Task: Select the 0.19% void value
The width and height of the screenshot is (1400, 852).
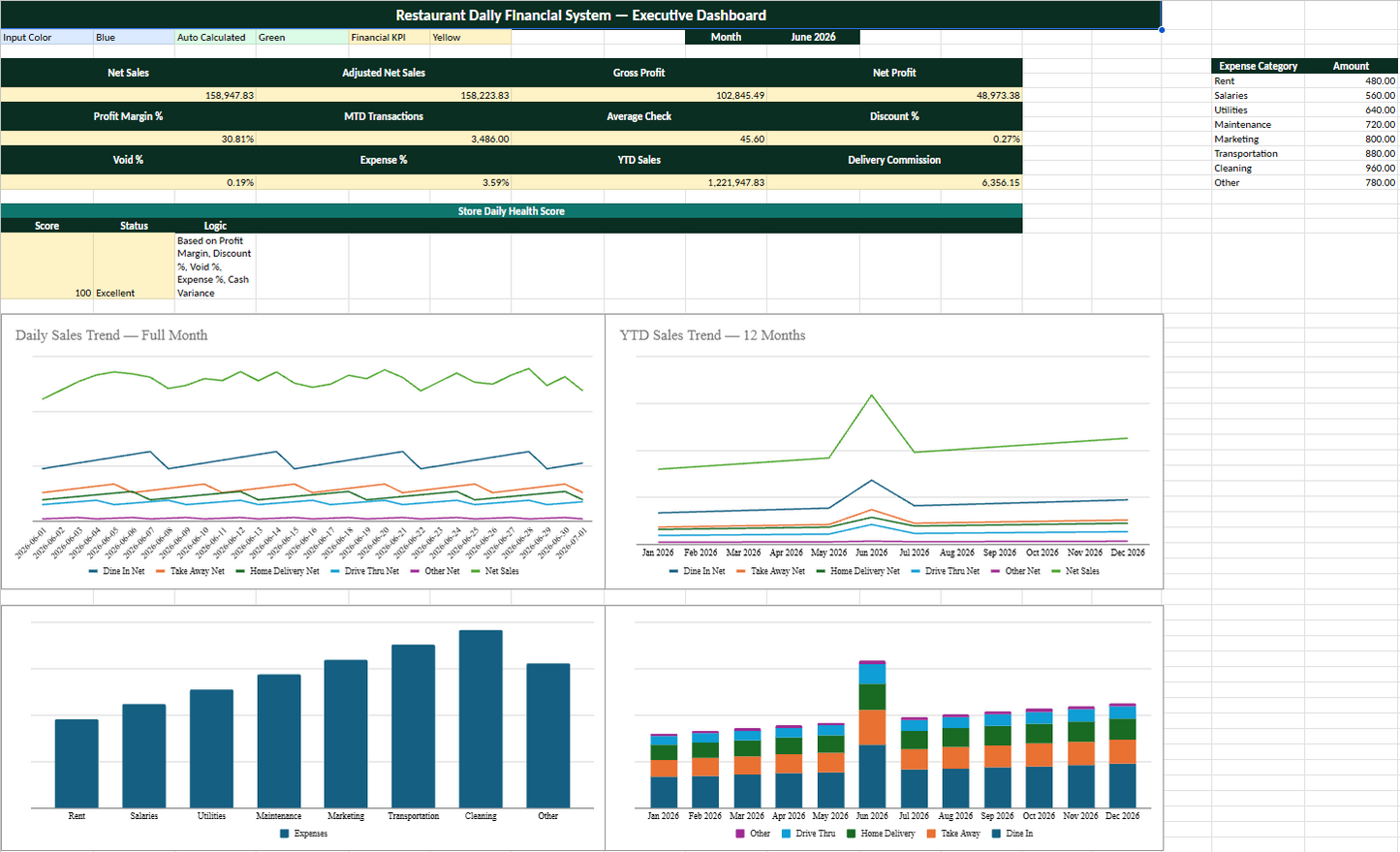Action: tap(128, 182)
